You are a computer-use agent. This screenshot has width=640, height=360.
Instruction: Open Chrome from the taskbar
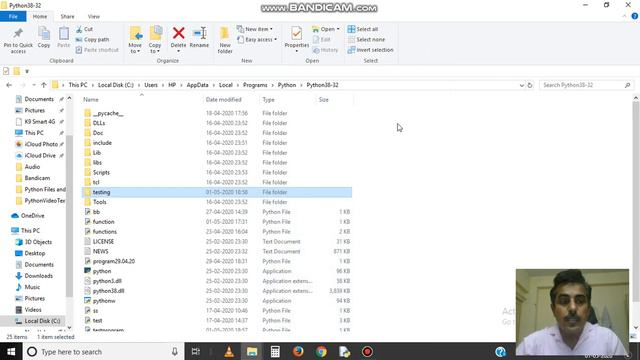click(x=321, y=351)
